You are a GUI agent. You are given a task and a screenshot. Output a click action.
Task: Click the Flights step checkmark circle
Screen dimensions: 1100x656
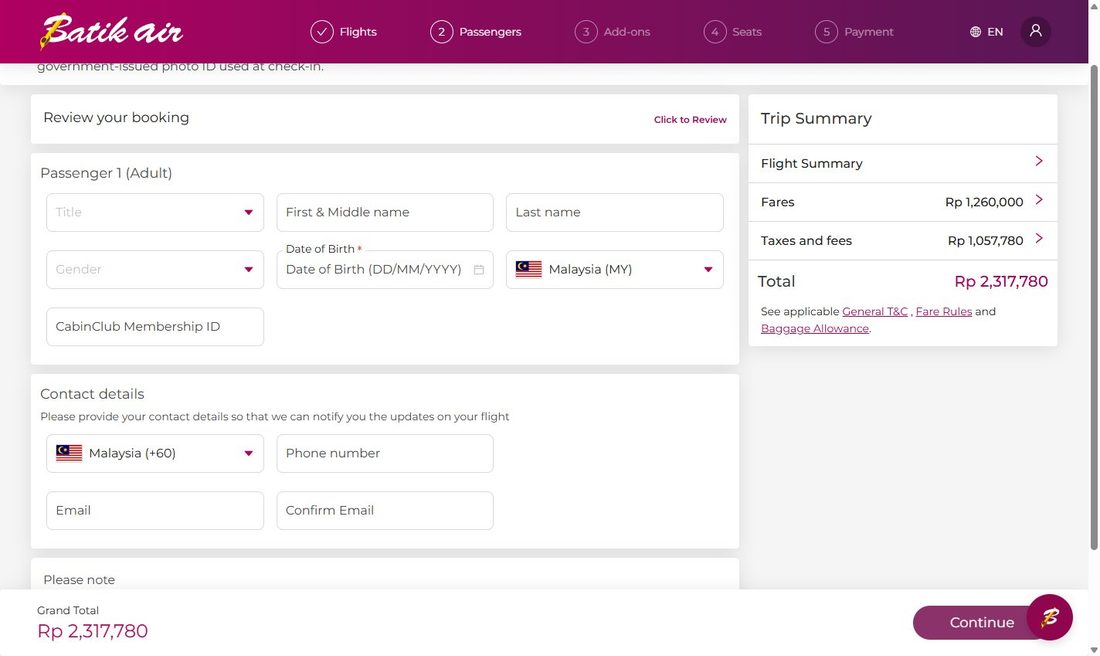322,32
